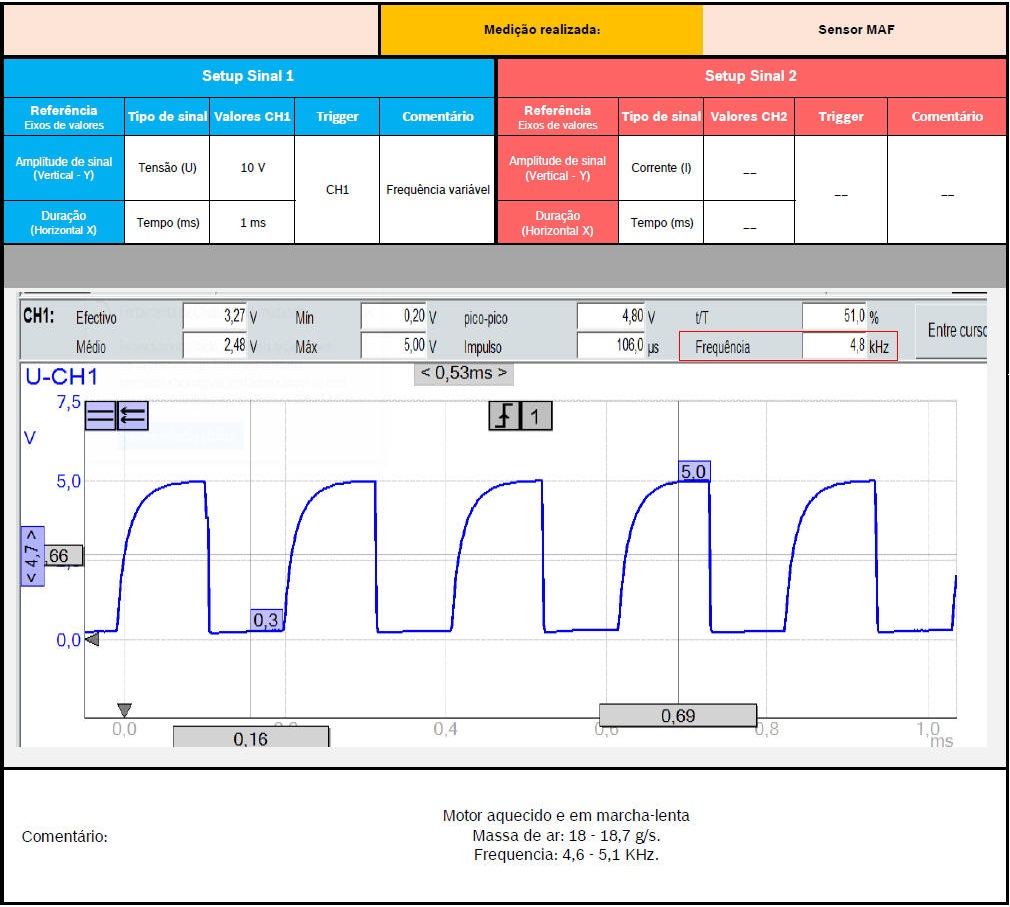The height and width of the screenshot is (907, 1010).
Task: Click the horizontal lines cursor icon
Action: 100,416
